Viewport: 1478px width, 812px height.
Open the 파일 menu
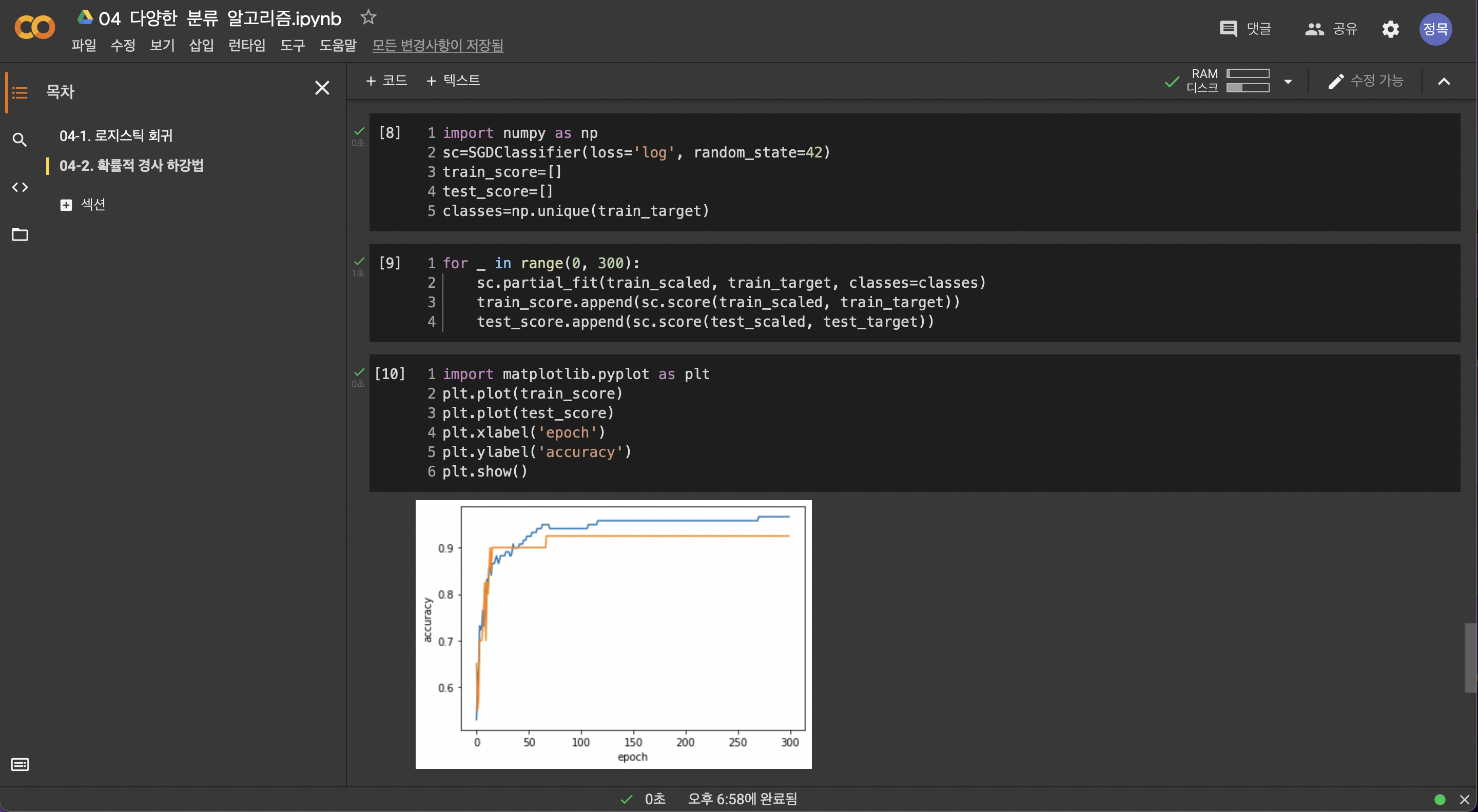(84, 45)
